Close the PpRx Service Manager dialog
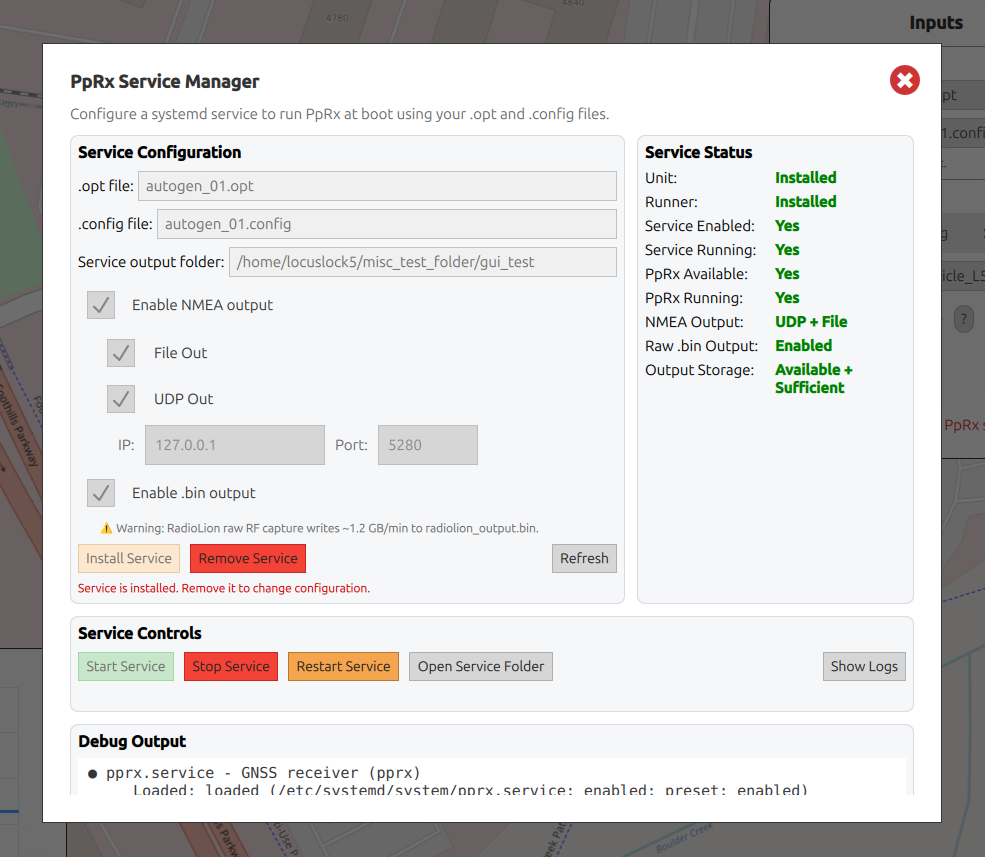This screenshot has height=857, width=985. pyautogui.click(x=905, y=80)
